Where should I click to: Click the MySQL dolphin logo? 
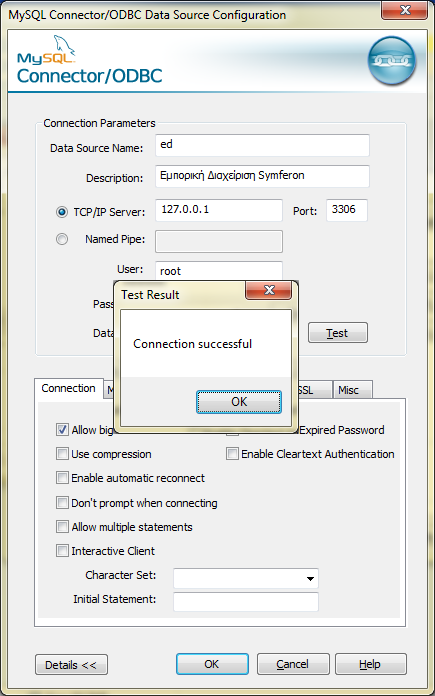tap(46, 50)
